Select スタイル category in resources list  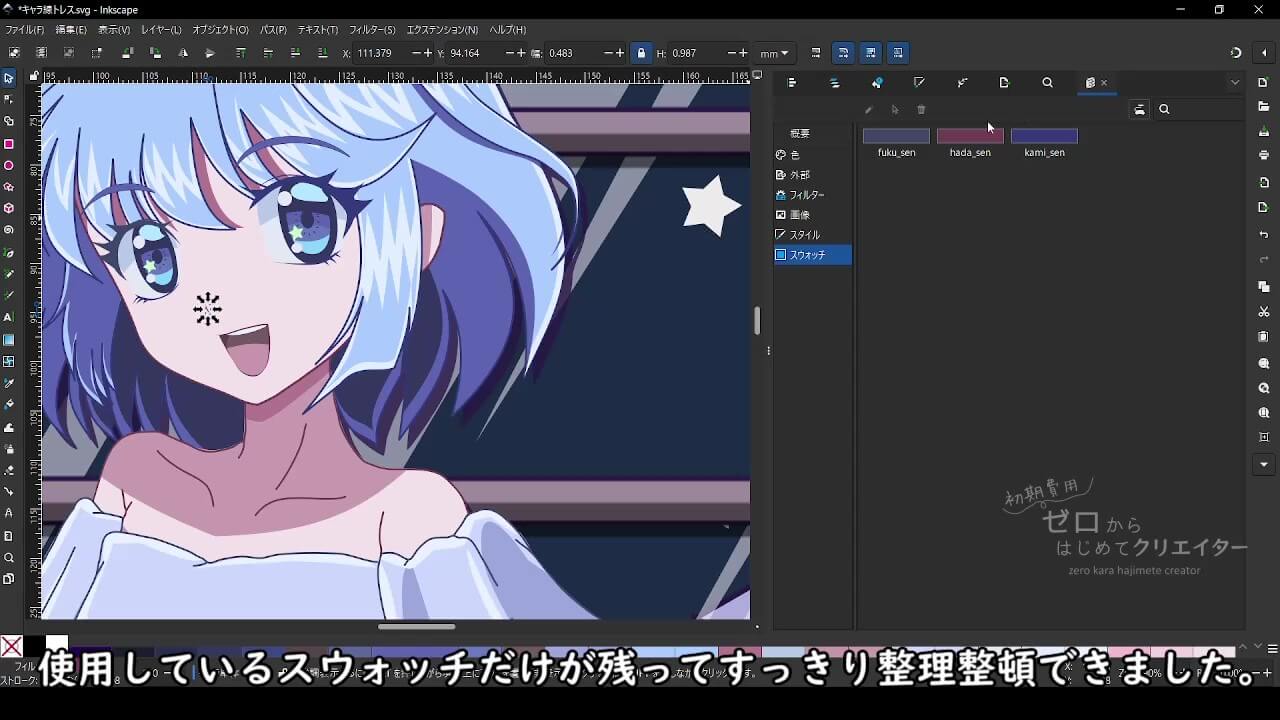coord(813,235)
